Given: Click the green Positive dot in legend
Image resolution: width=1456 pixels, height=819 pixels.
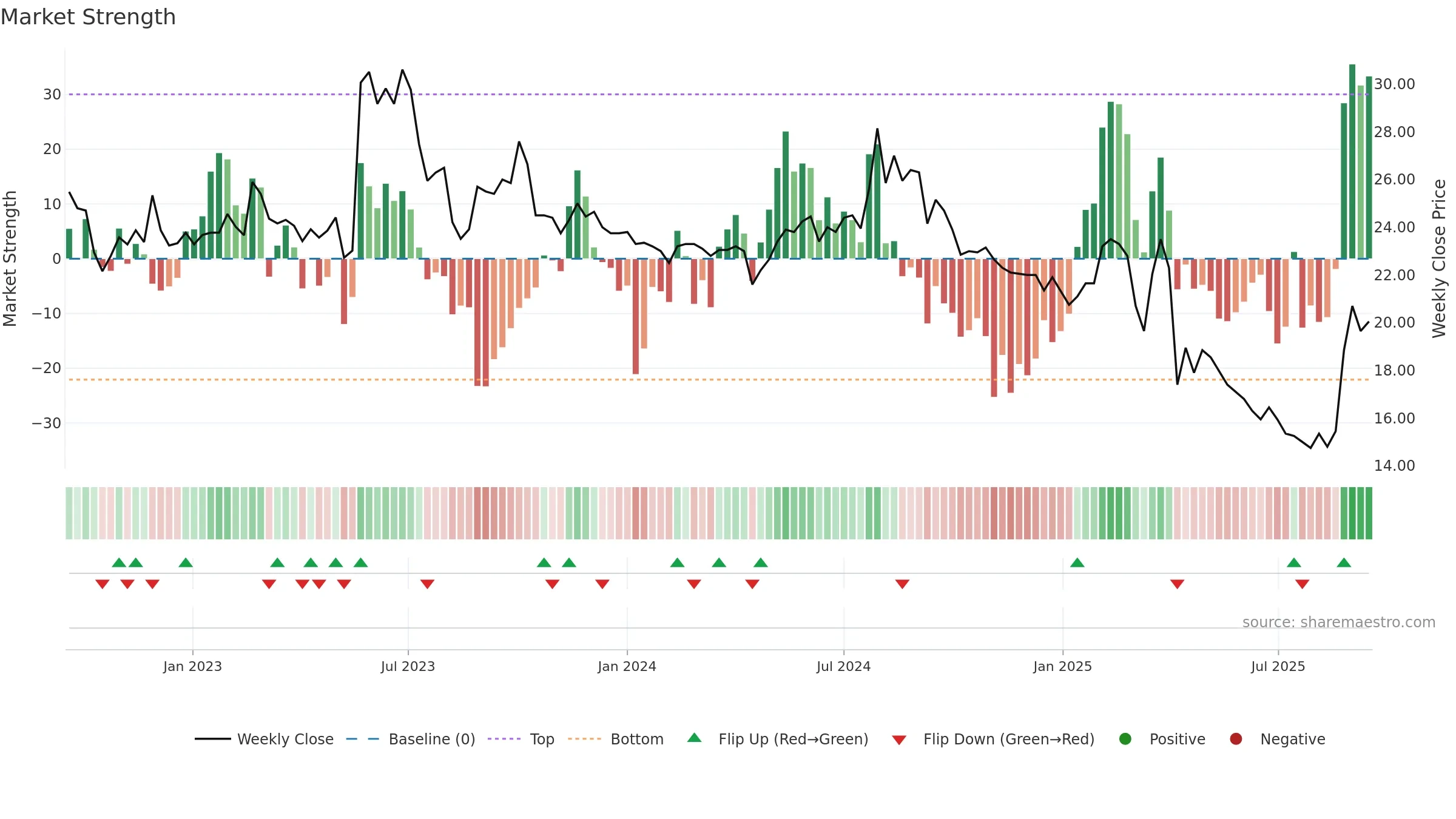Looking at the screenshot, I should click(x=1125, y=739).
